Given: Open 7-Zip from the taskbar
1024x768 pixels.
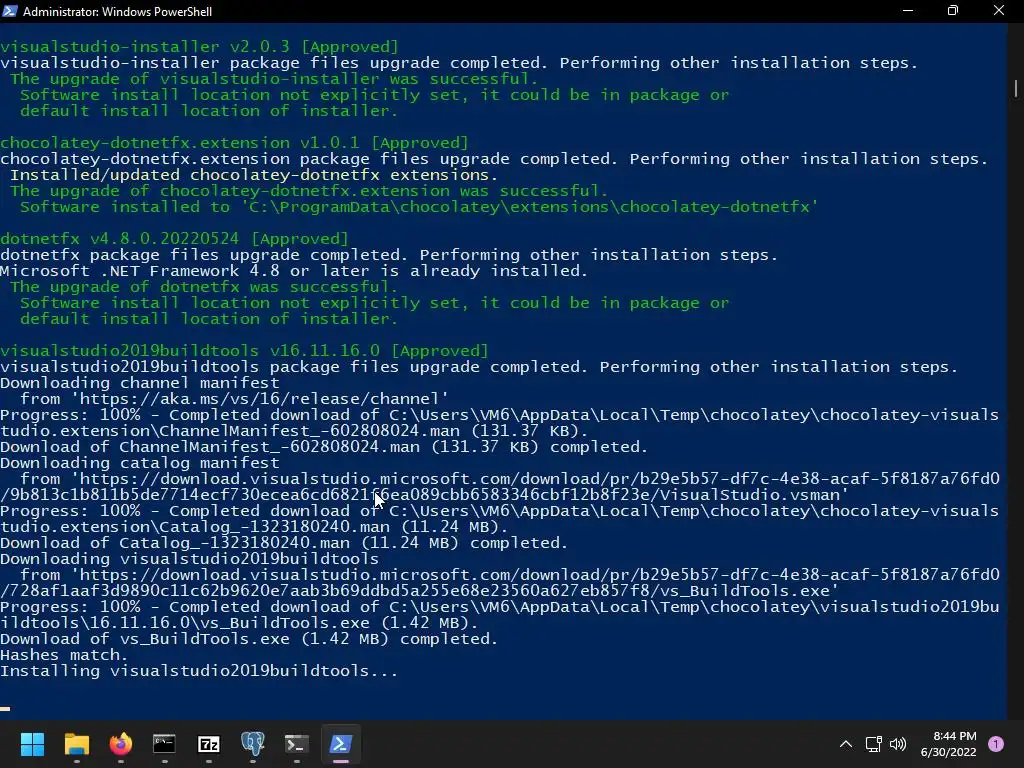Looking at the screenshot, I should pyautogui.click(x=208, y=744).
